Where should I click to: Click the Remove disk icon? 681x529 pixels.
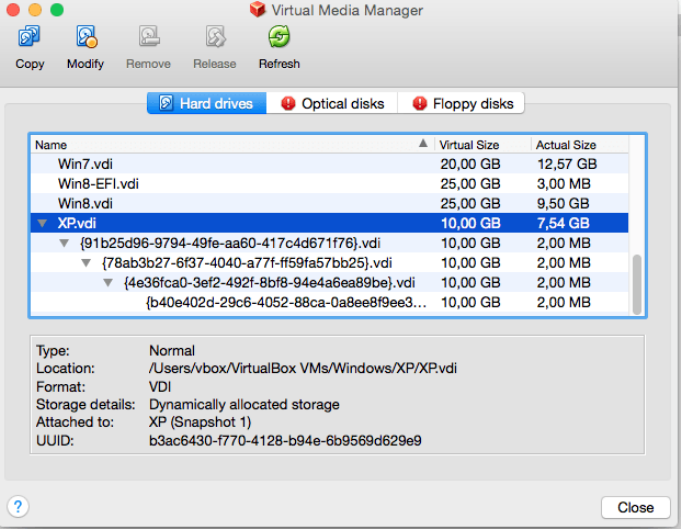[x=149, y=36]
